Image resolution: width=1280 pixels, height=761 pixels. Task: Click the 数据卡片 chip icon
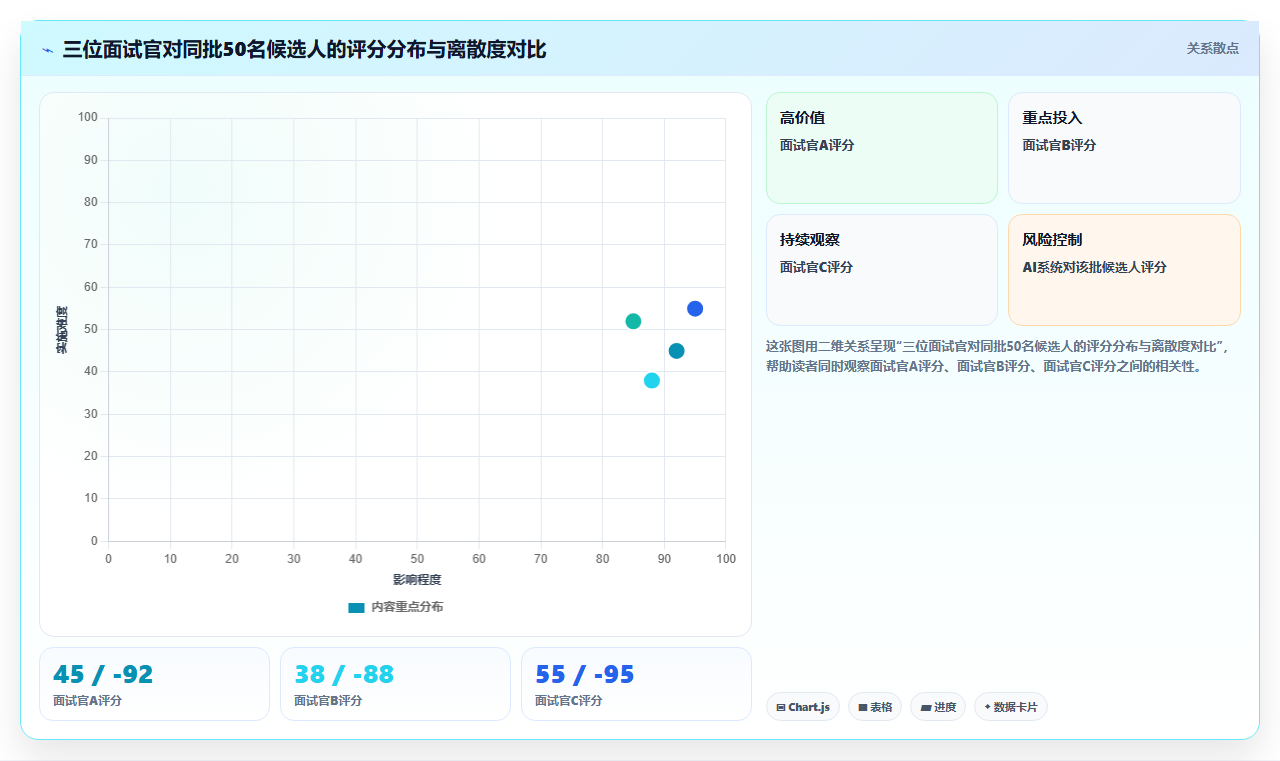[987, 707]
